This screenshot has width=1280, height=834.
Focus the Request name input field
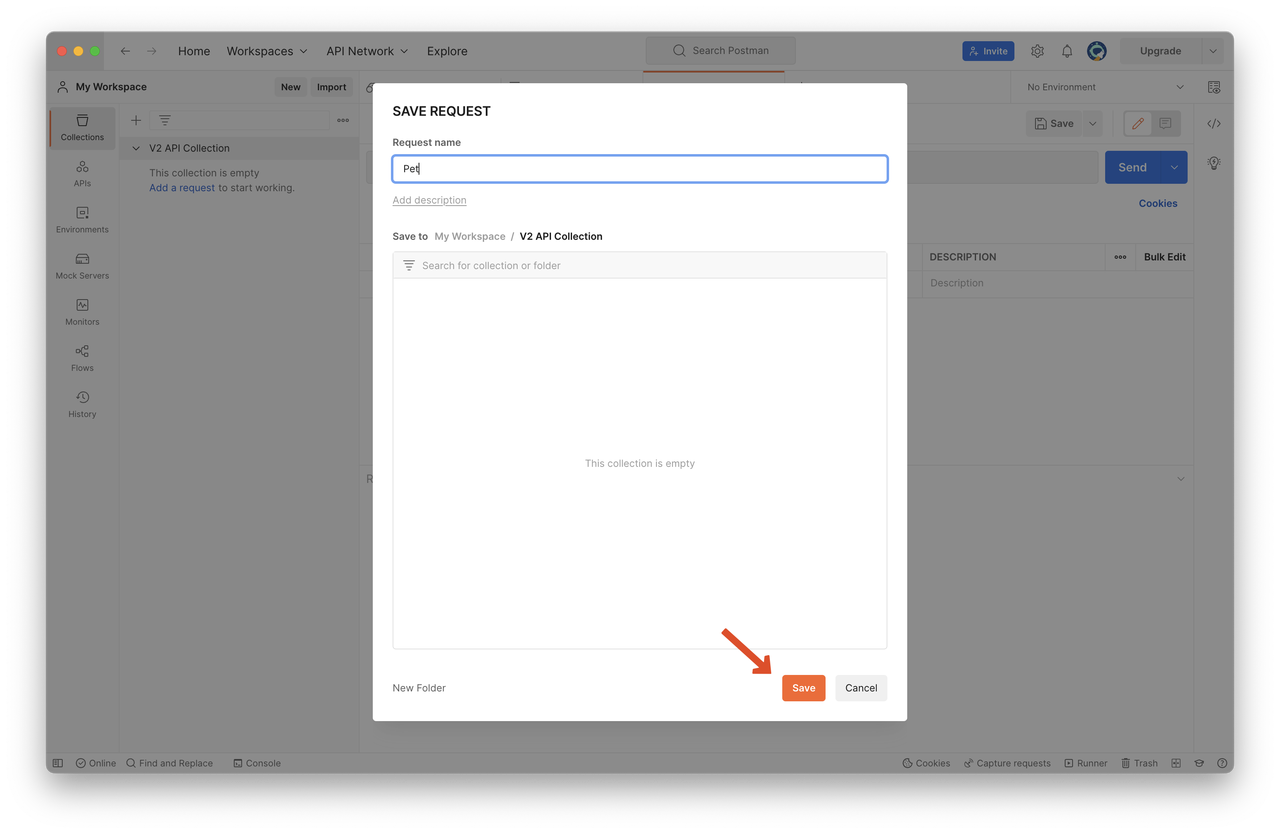click(x=640, y=169)
